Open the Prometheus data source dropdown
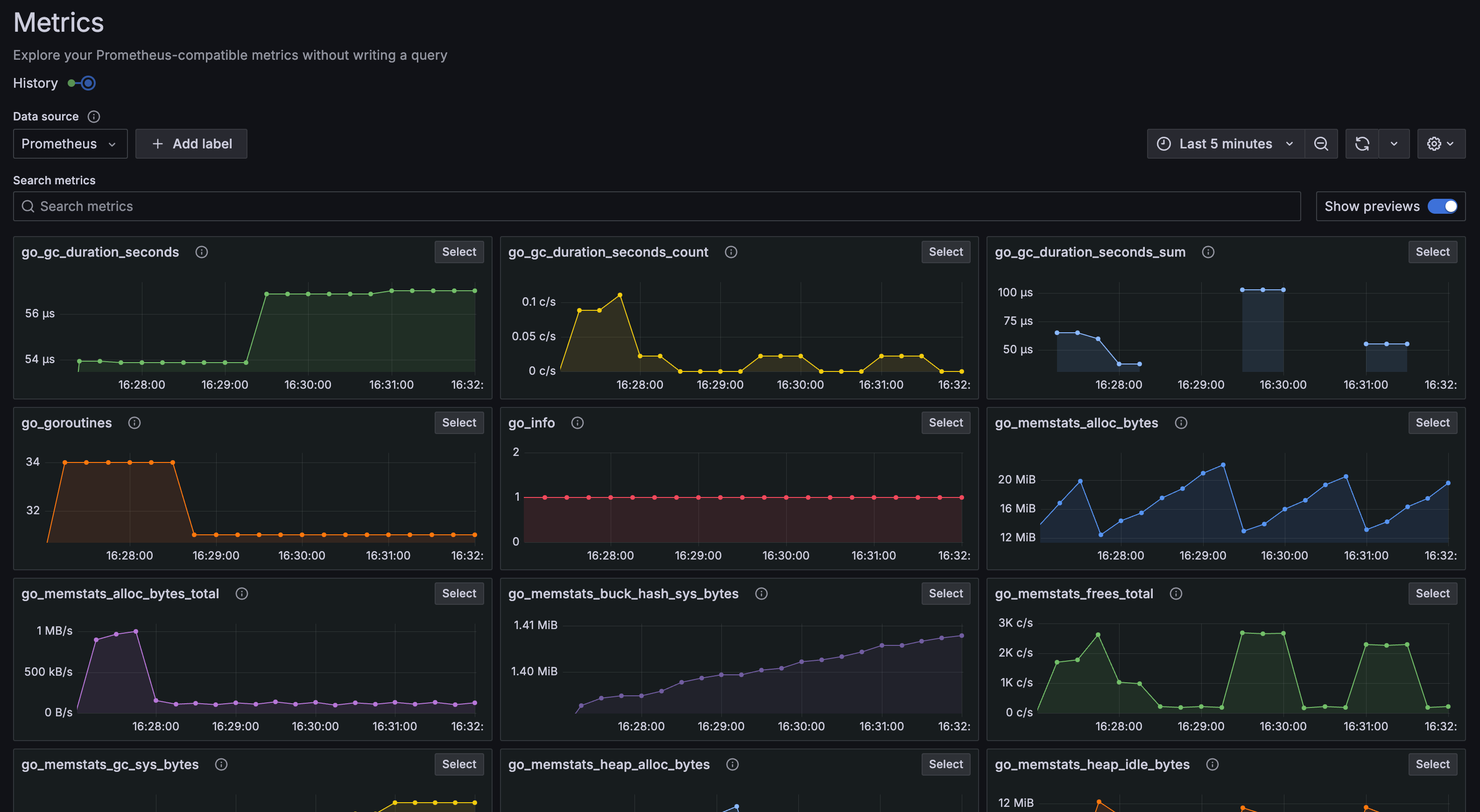Screen dimensions: 1480x812 pyautogui.click(x=70, y=144)
